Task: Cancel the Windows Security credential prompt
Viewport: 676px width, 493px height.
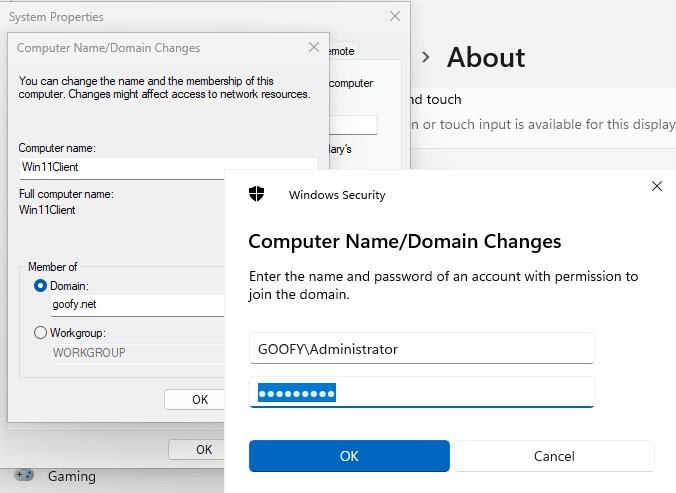Action: [x=554, y=456]
